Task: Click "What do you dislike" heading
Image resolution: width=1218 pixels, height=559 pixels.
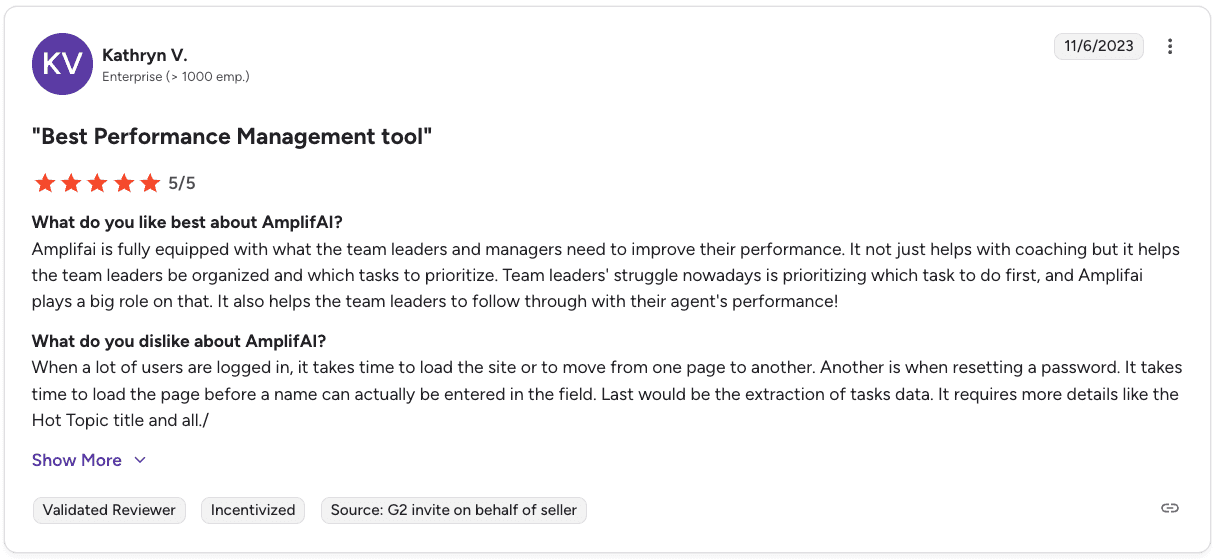Action: pos(179,341)
